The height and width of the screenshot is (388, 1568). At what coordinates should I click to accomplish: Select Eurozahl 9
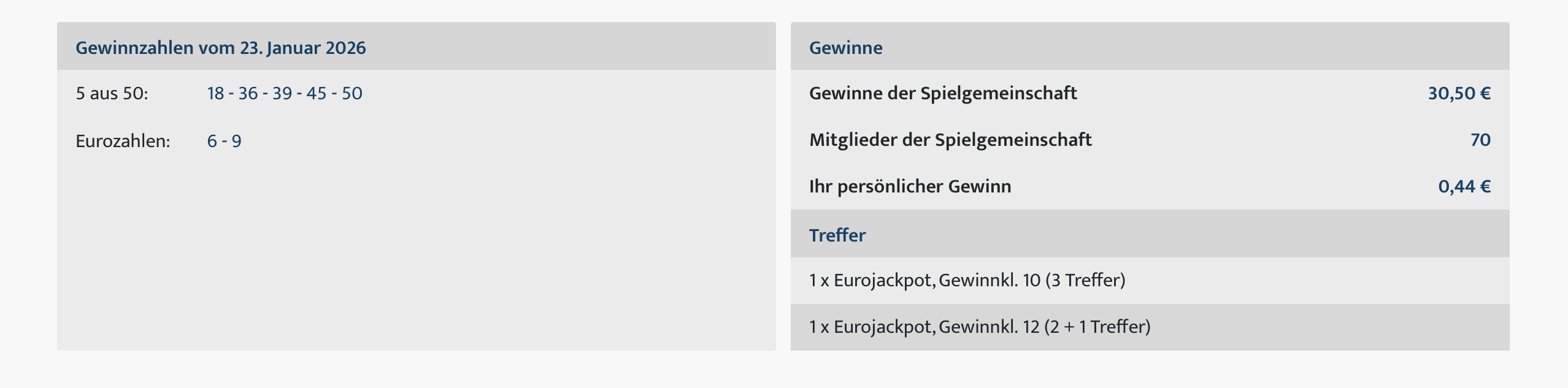pyautogui.click(x=236, y=141)
